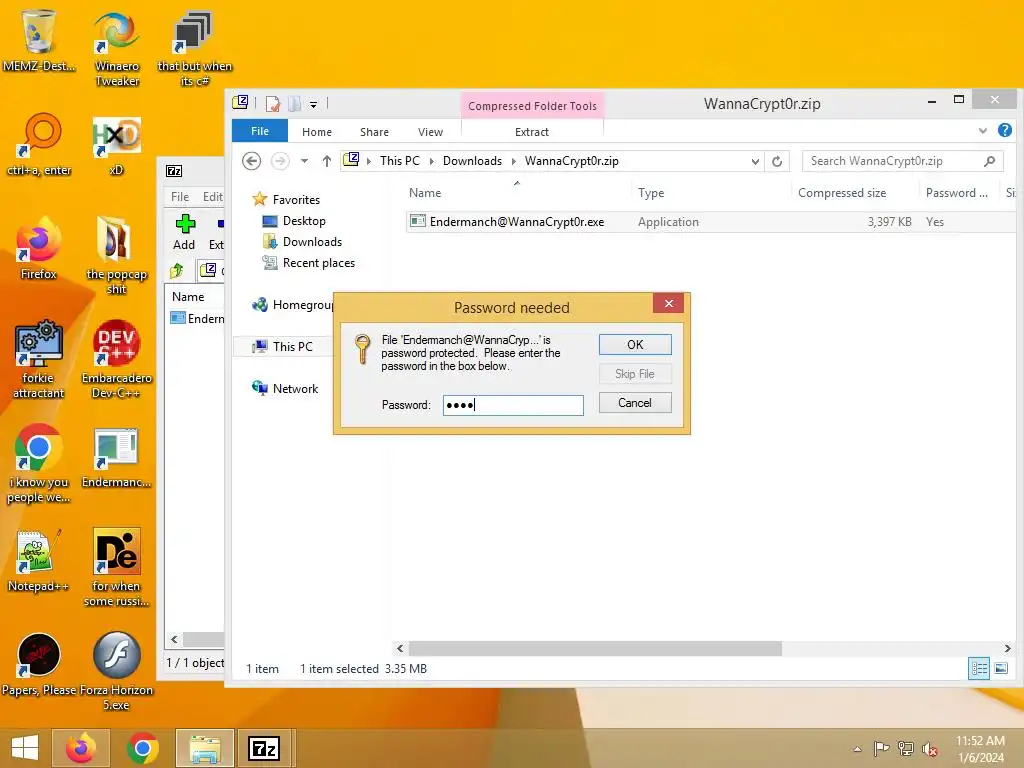
Task: Click Cancel in Password needed dialog
Action: [x=635, y=403]
